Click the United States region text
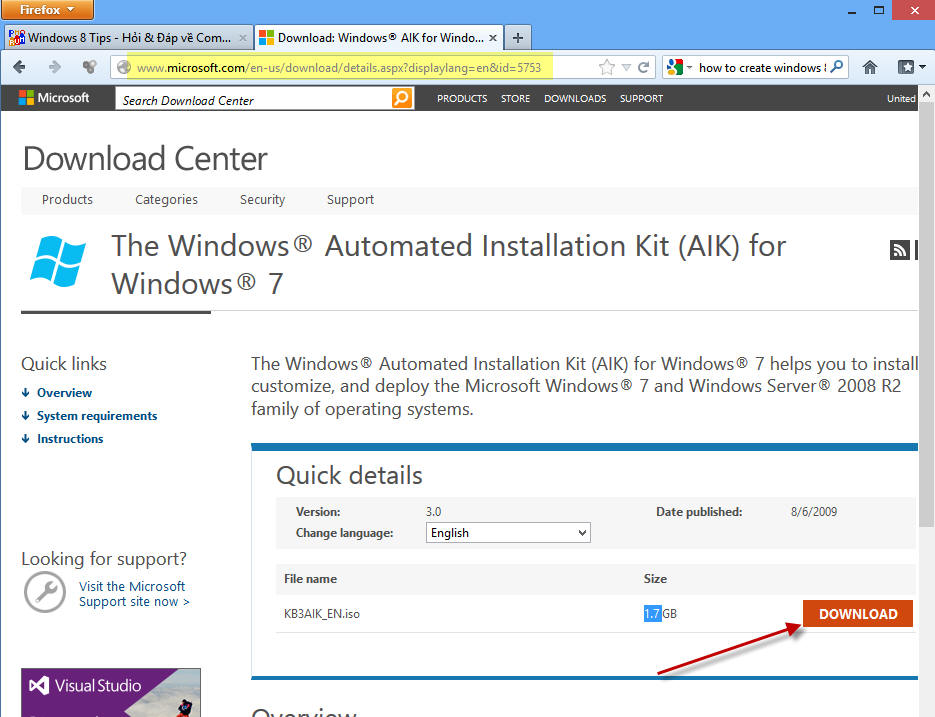 click(x=901, y=99)
